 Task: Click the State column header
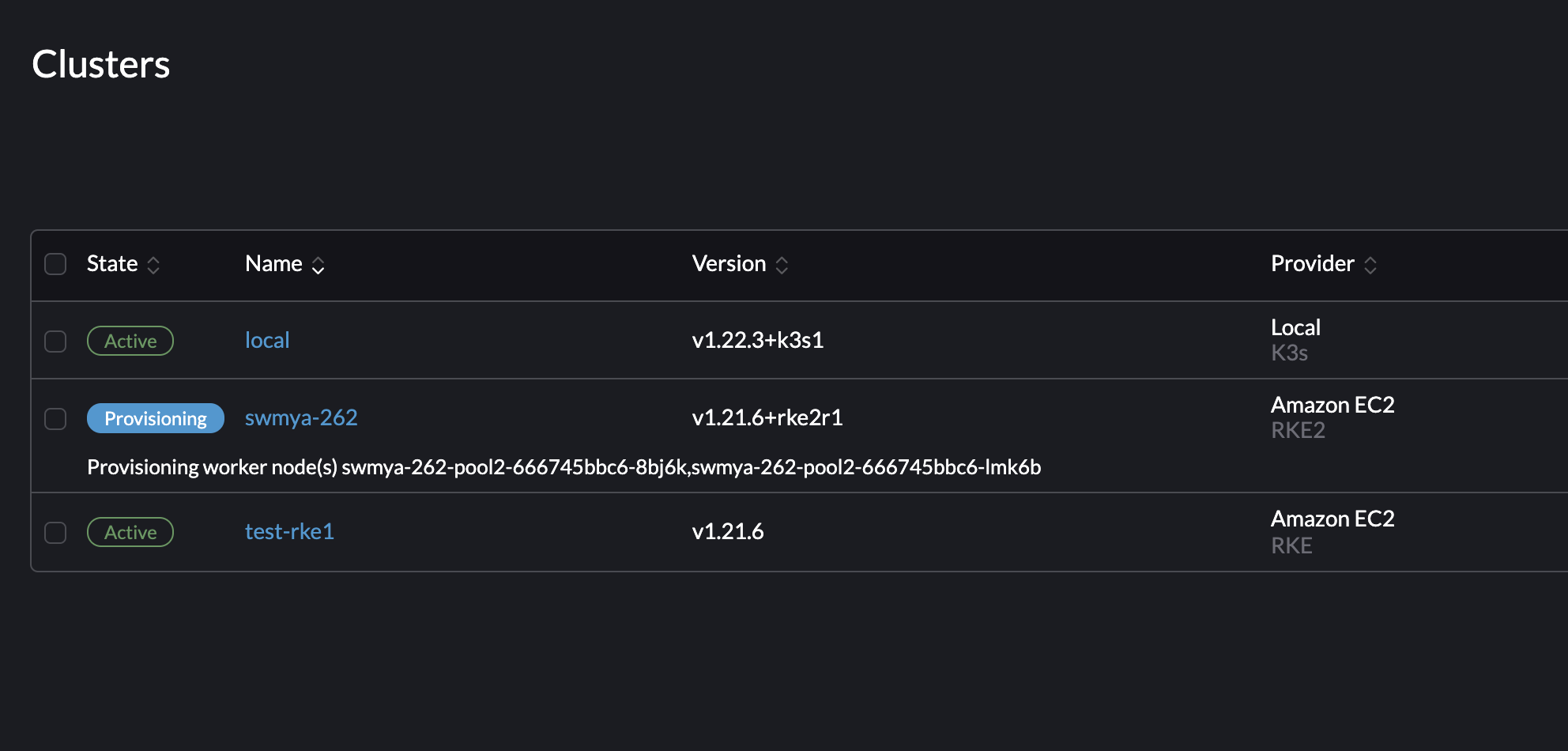[x=111, y=264]
